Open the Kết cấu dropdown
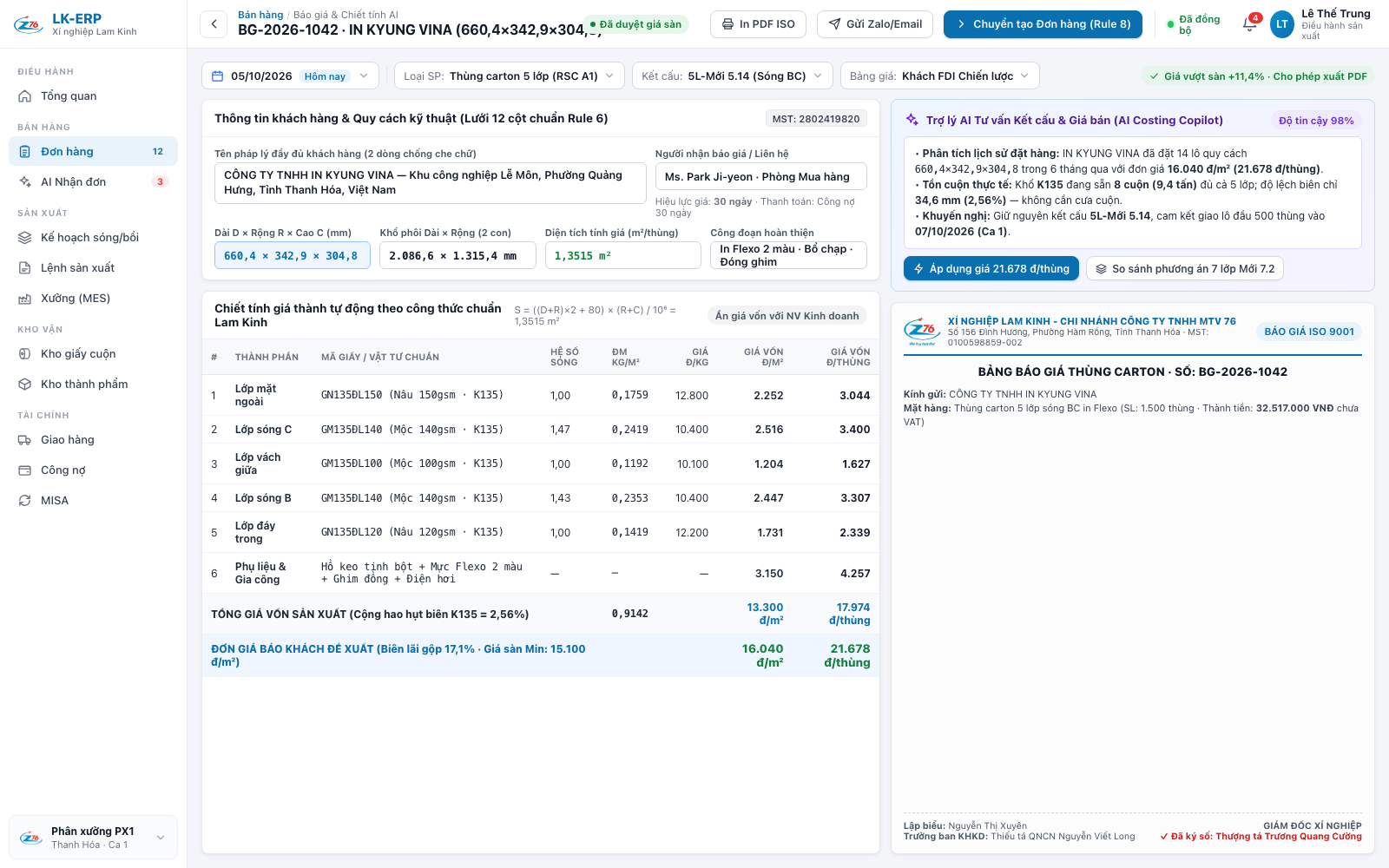 coord(732,76)
